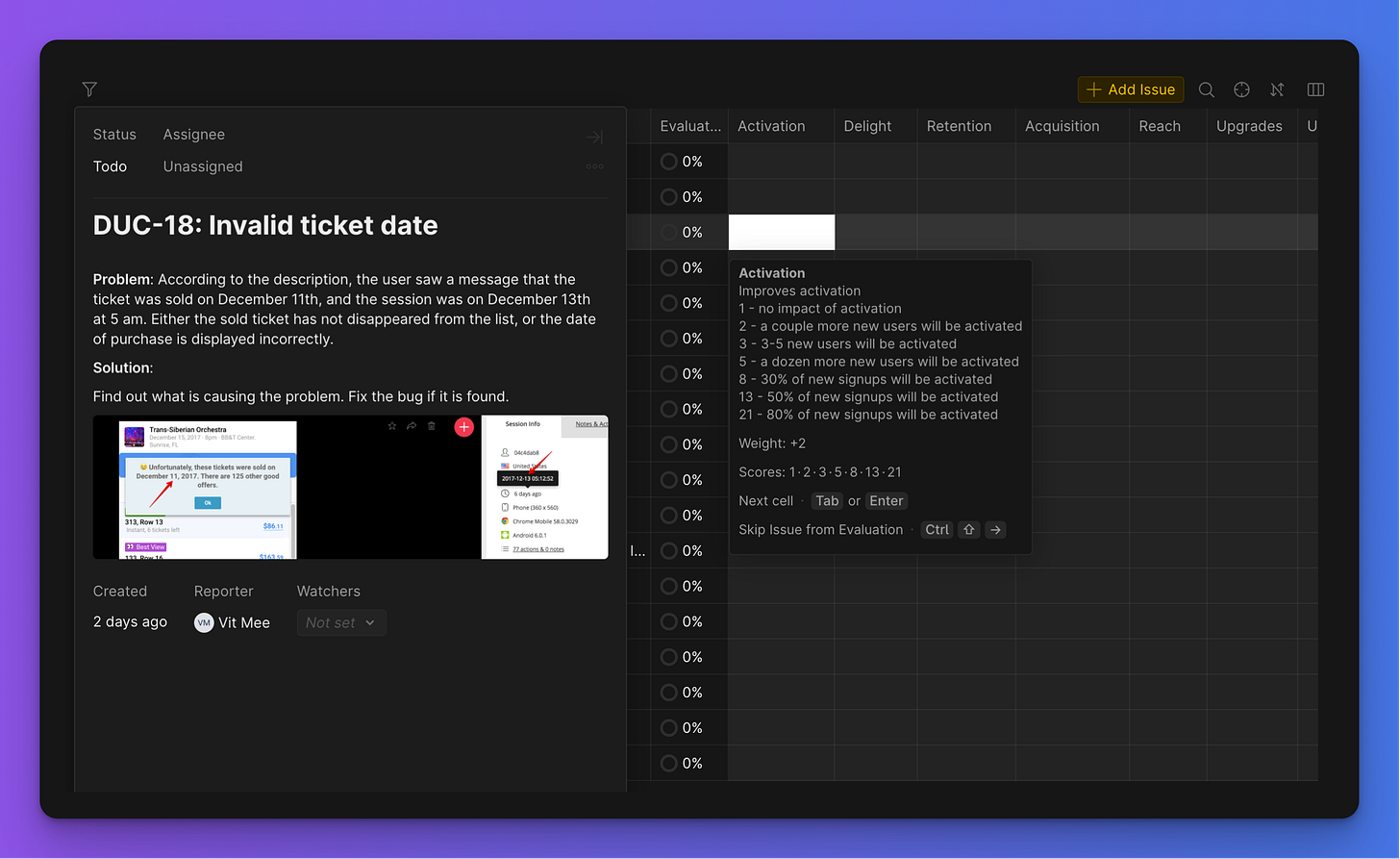Click the 'Enter' key hint in tooltip
Viewport: 1400px width, 859px height.
(x=886, y=501)
